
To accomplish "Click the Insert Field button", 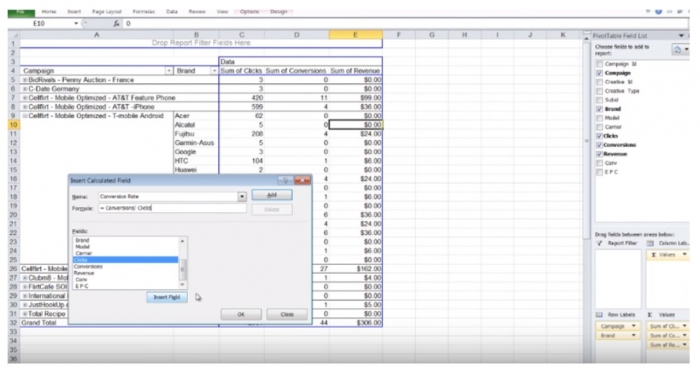I will 167,297.
